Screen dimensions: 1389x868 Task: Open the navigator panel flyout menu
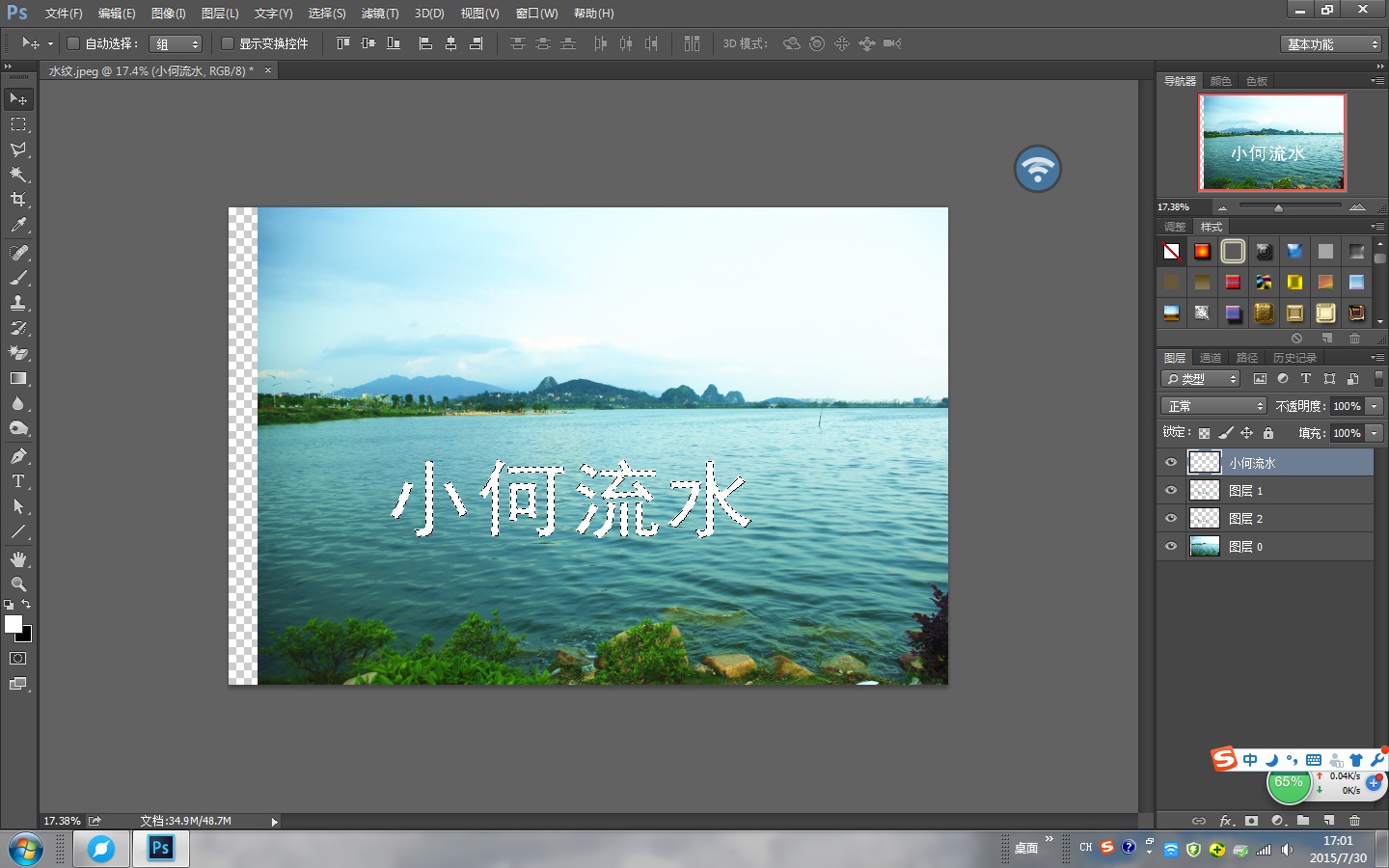(1377, 81)
